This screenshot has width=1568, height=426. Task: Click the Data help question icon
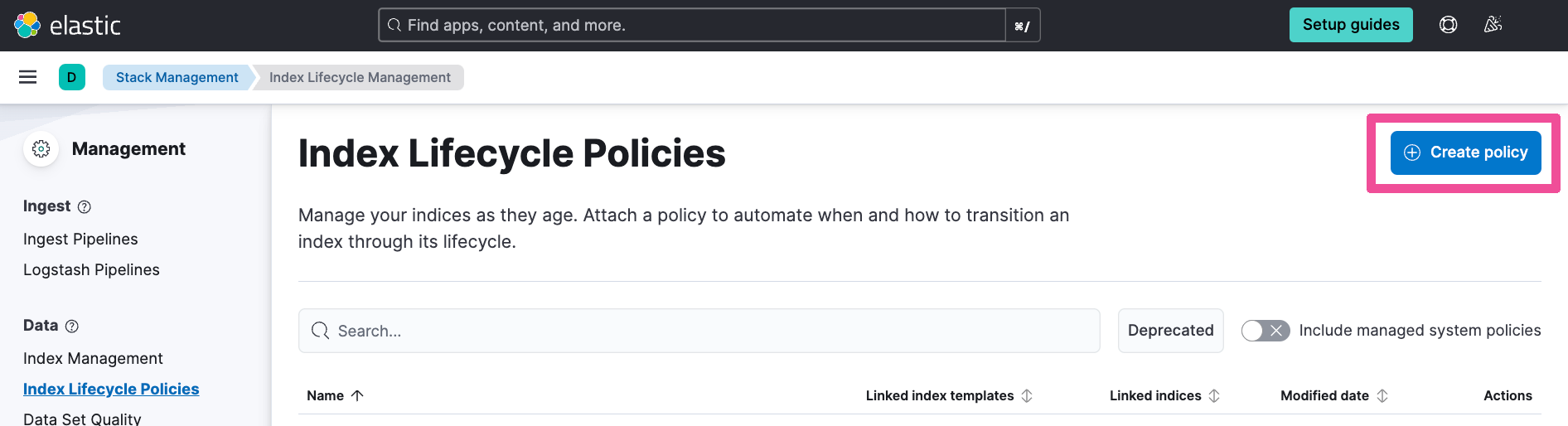(72, 327)
